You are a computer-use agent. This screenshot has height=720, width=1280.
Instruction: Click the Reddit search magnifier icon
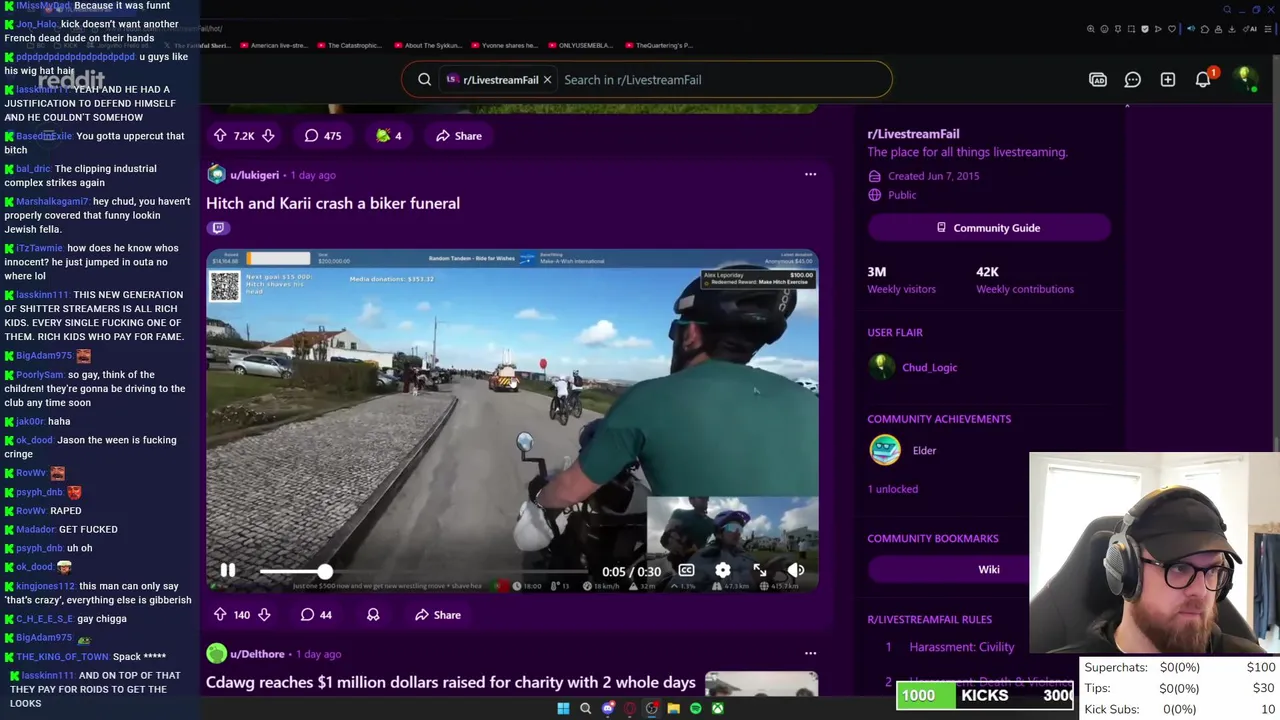click(x=424, y=80)
